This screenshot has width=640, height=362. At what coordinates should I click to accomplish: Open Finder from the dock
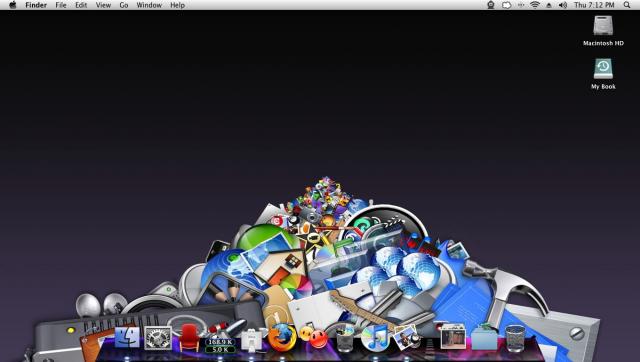tap(127, 337)
